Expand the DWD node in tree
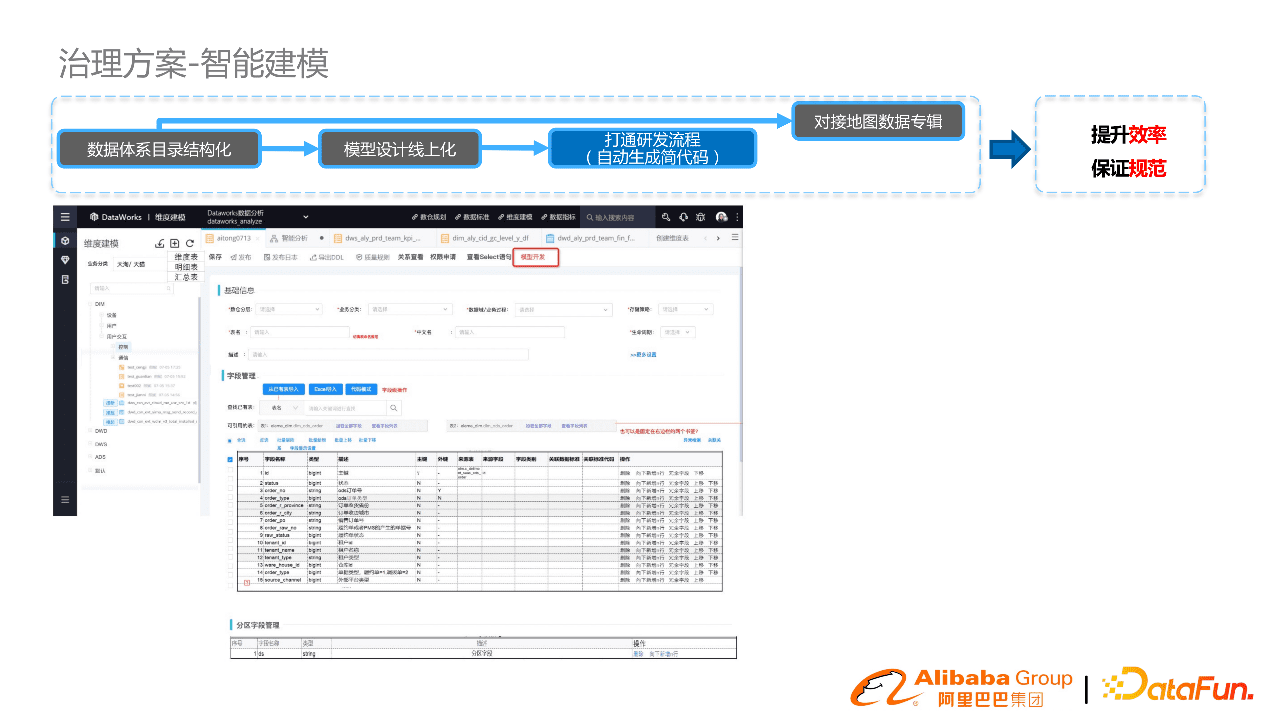1280x720 pixels. click(x=89, y=430)
